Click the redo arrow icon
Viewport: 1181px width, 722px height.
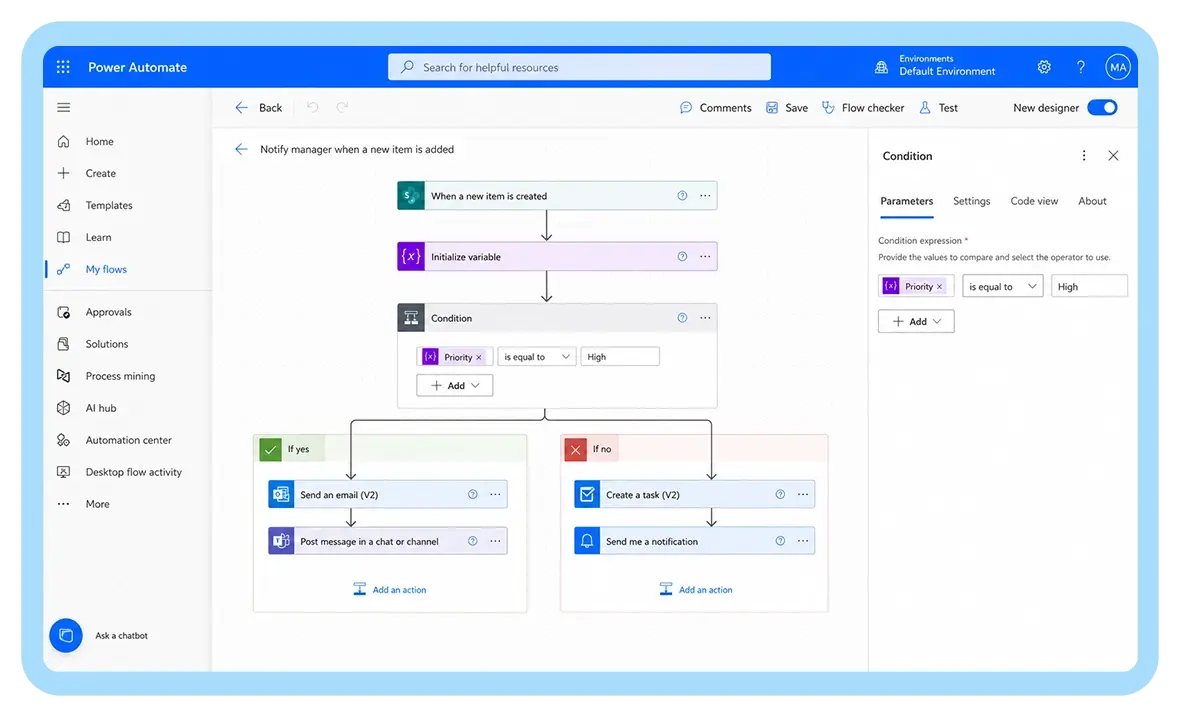342,108
